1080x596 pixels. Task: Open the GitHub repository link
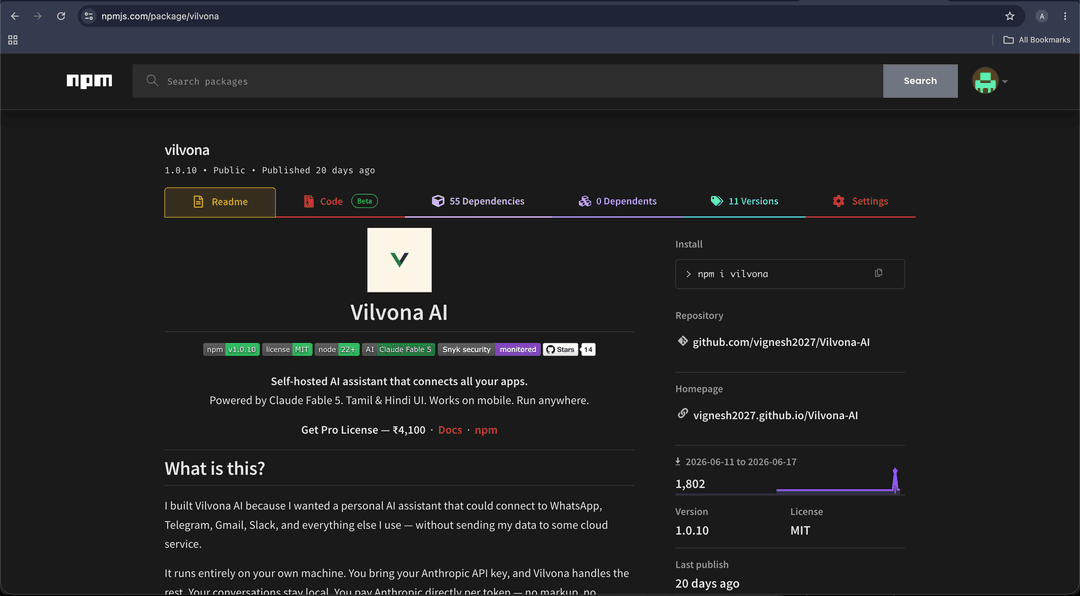point(781,342)
